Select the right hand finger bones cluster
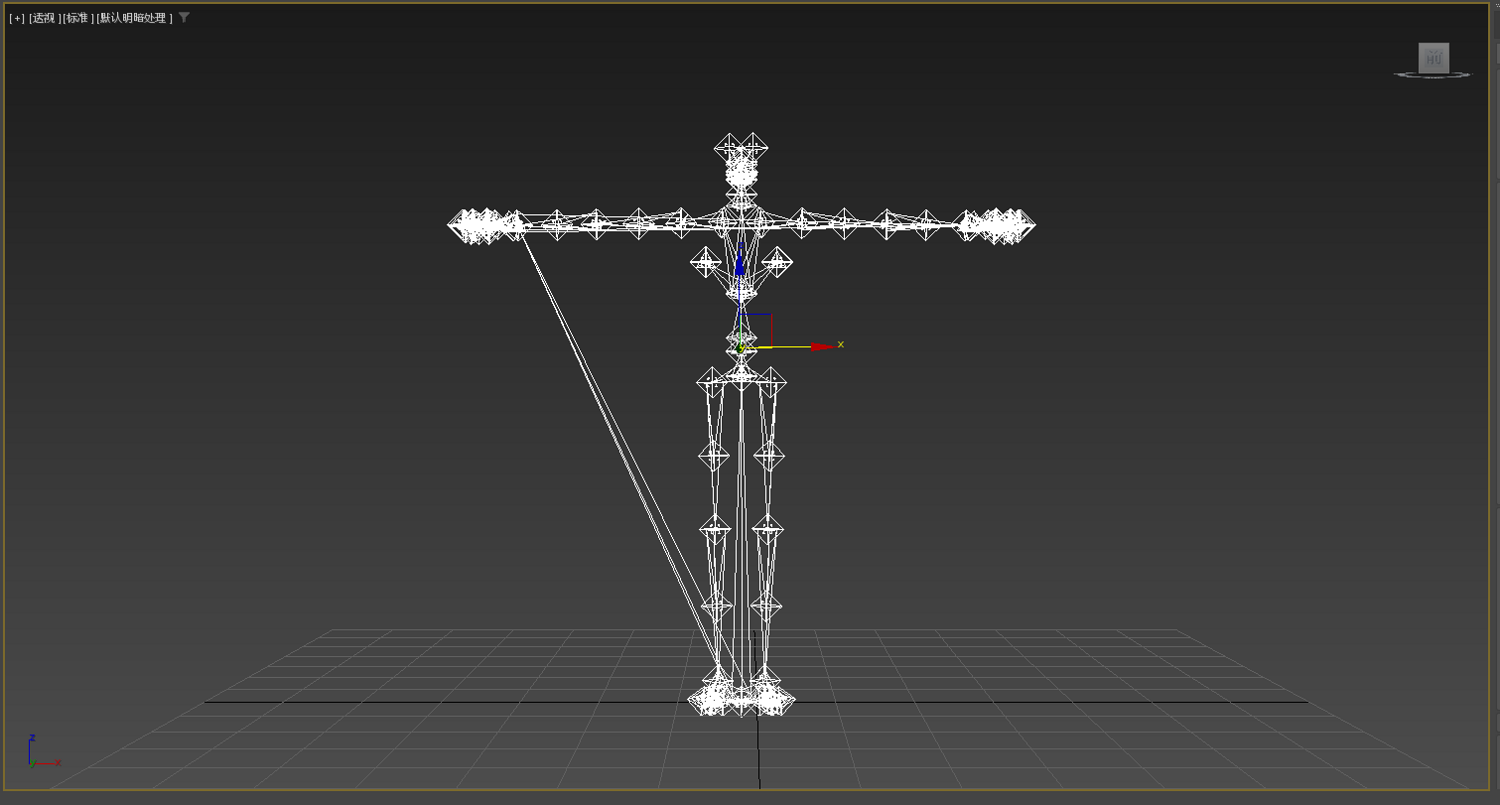 [995, 225]
